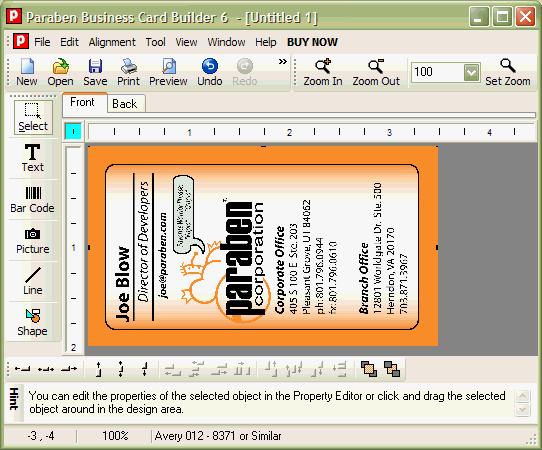The width and height of the screenshot is (542, 450).
Task: Send selected object to back
Action: pos(392,369)
